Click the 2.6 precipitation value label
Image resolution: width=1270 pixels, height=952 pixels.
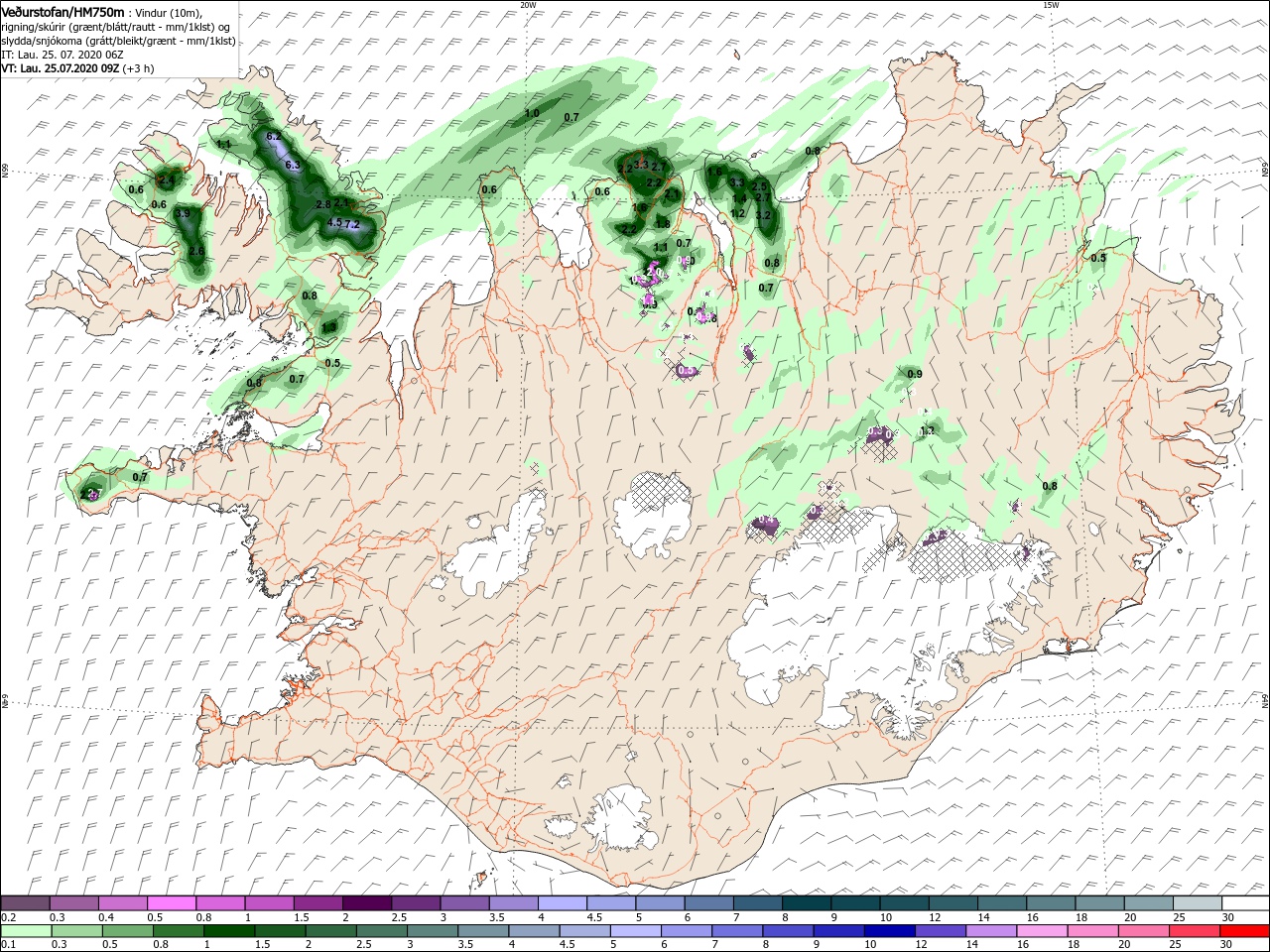click(x=196, y=252)
